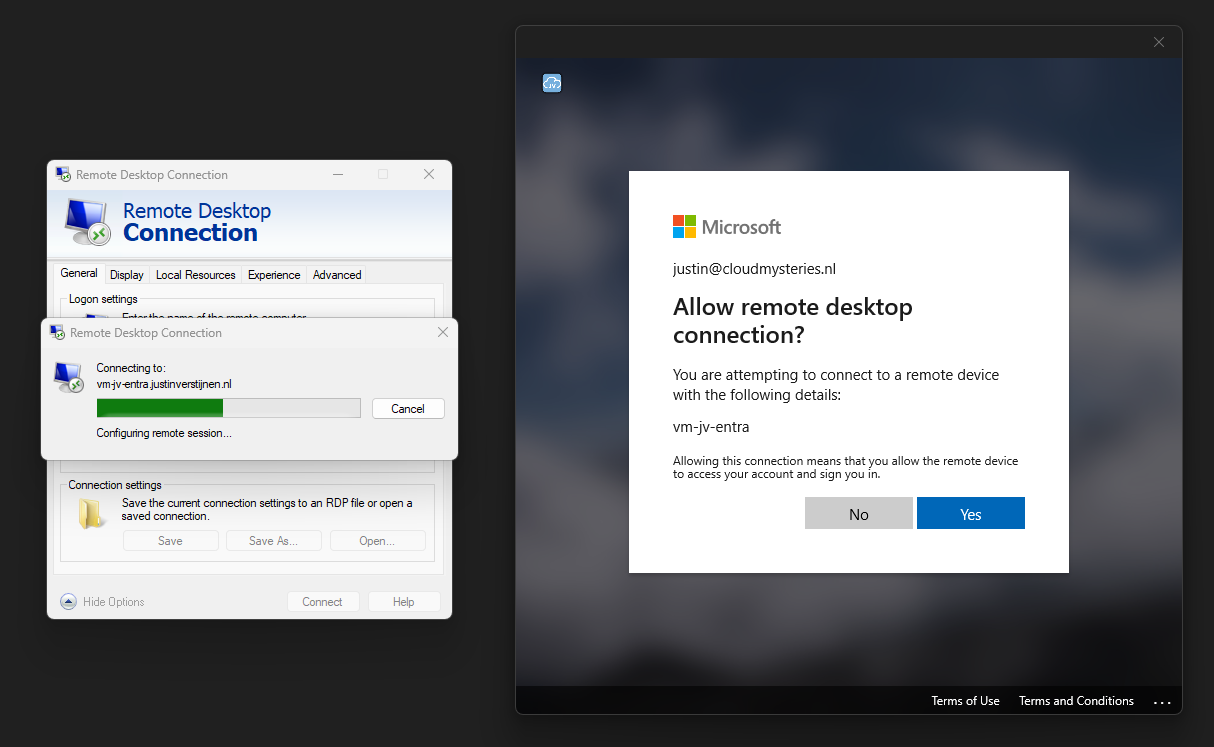Open the Local Resources tab

tap(196, 275)
